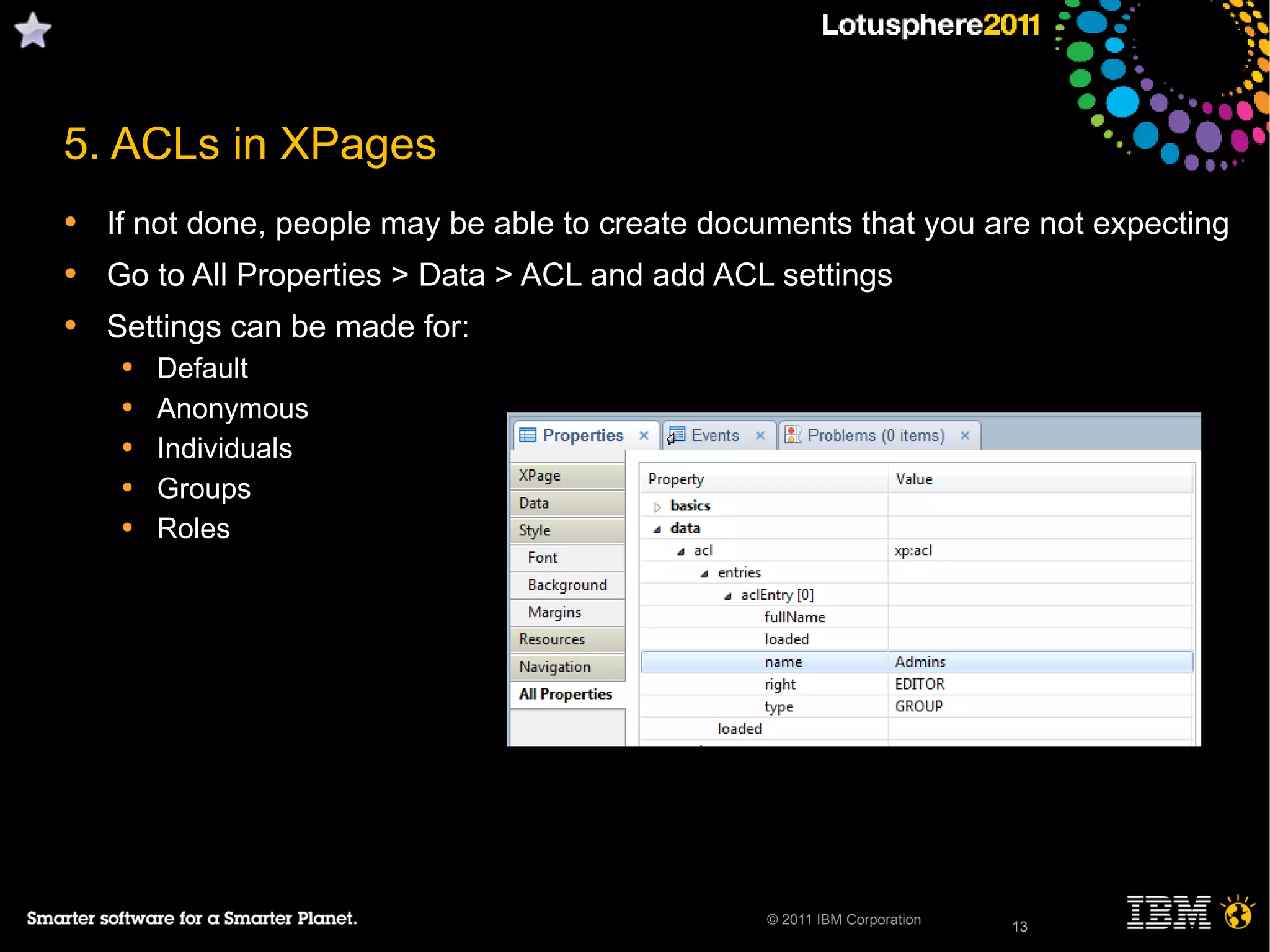Close the Properties tab

pyautogui.click(x=644, y=435)
